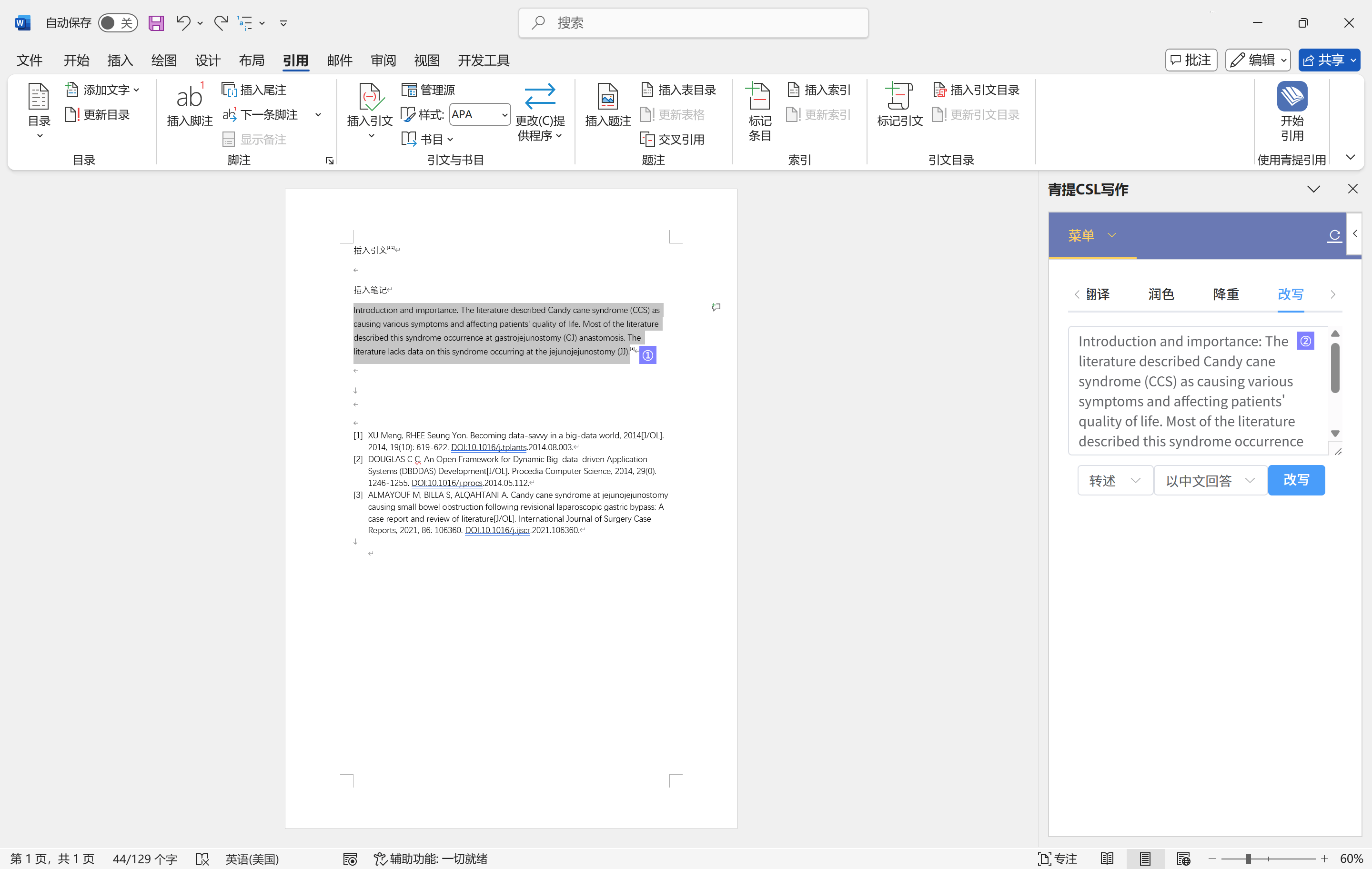1372x869 pixels.
Task: Click the blue 改写 button
Action: point(1296,480)
